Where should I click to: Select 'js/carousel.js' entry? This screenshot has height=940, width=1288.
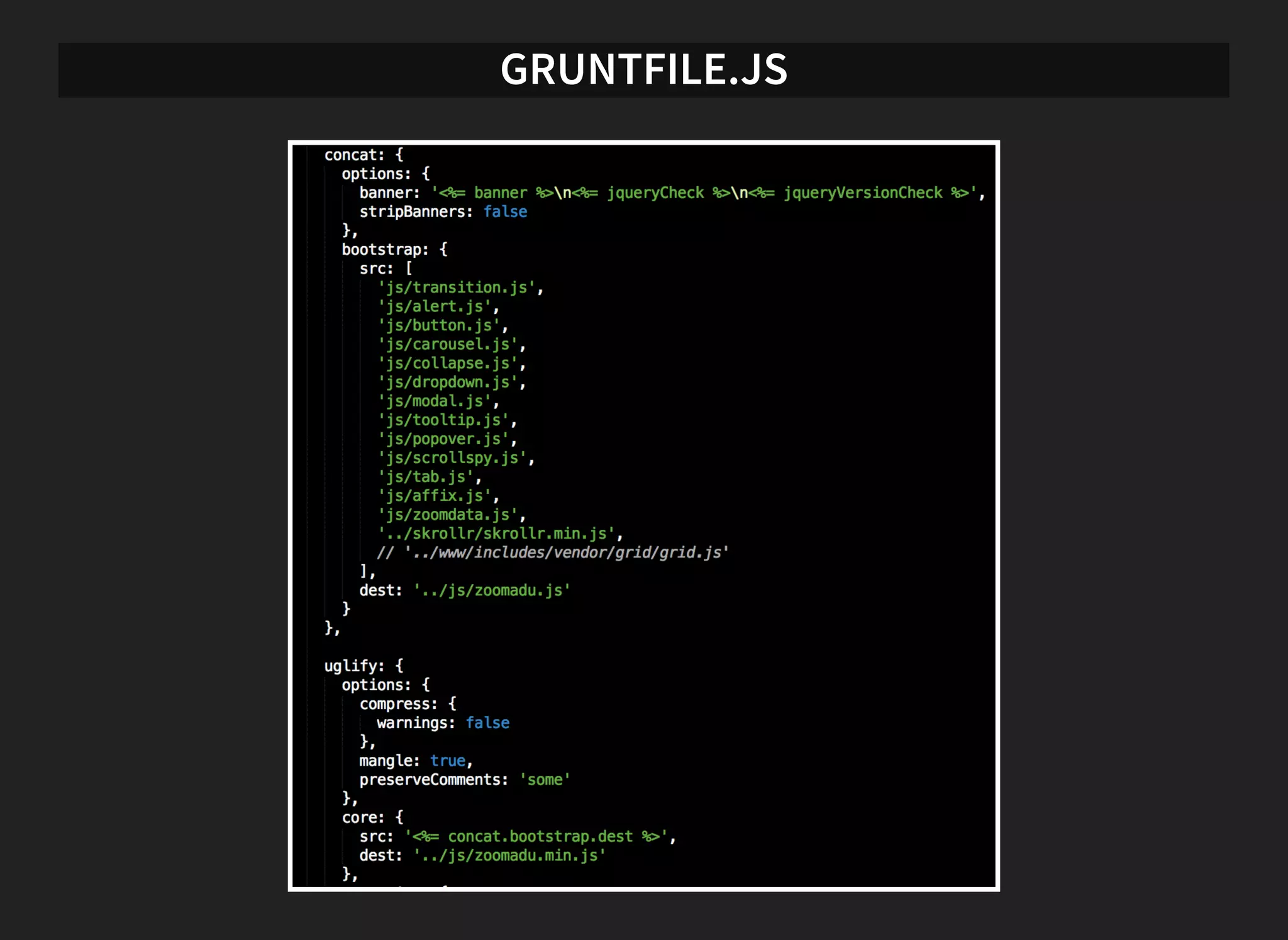452,344
